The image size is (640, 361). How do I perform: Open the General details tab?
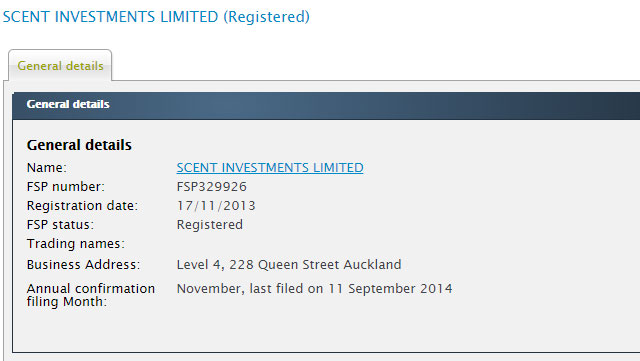(x=60, y=66)
